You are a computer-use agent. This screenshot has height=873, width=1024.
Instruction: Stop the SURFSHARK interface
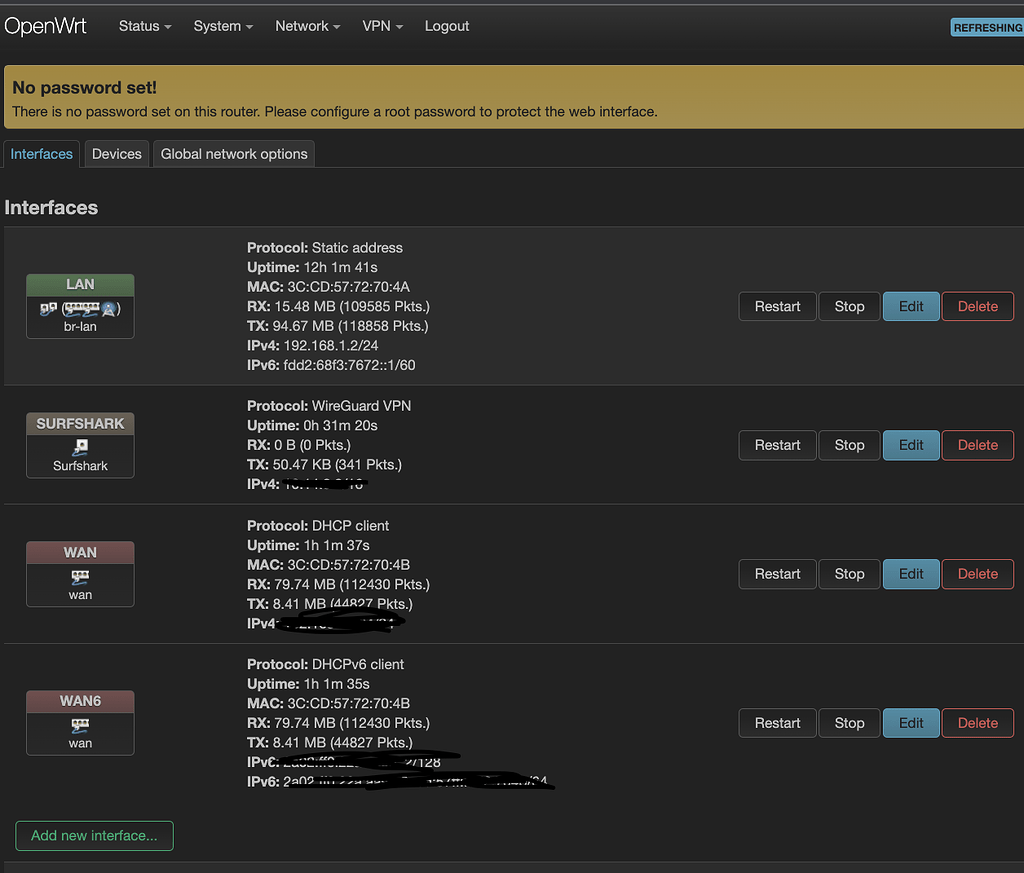(x=849, y=445)
